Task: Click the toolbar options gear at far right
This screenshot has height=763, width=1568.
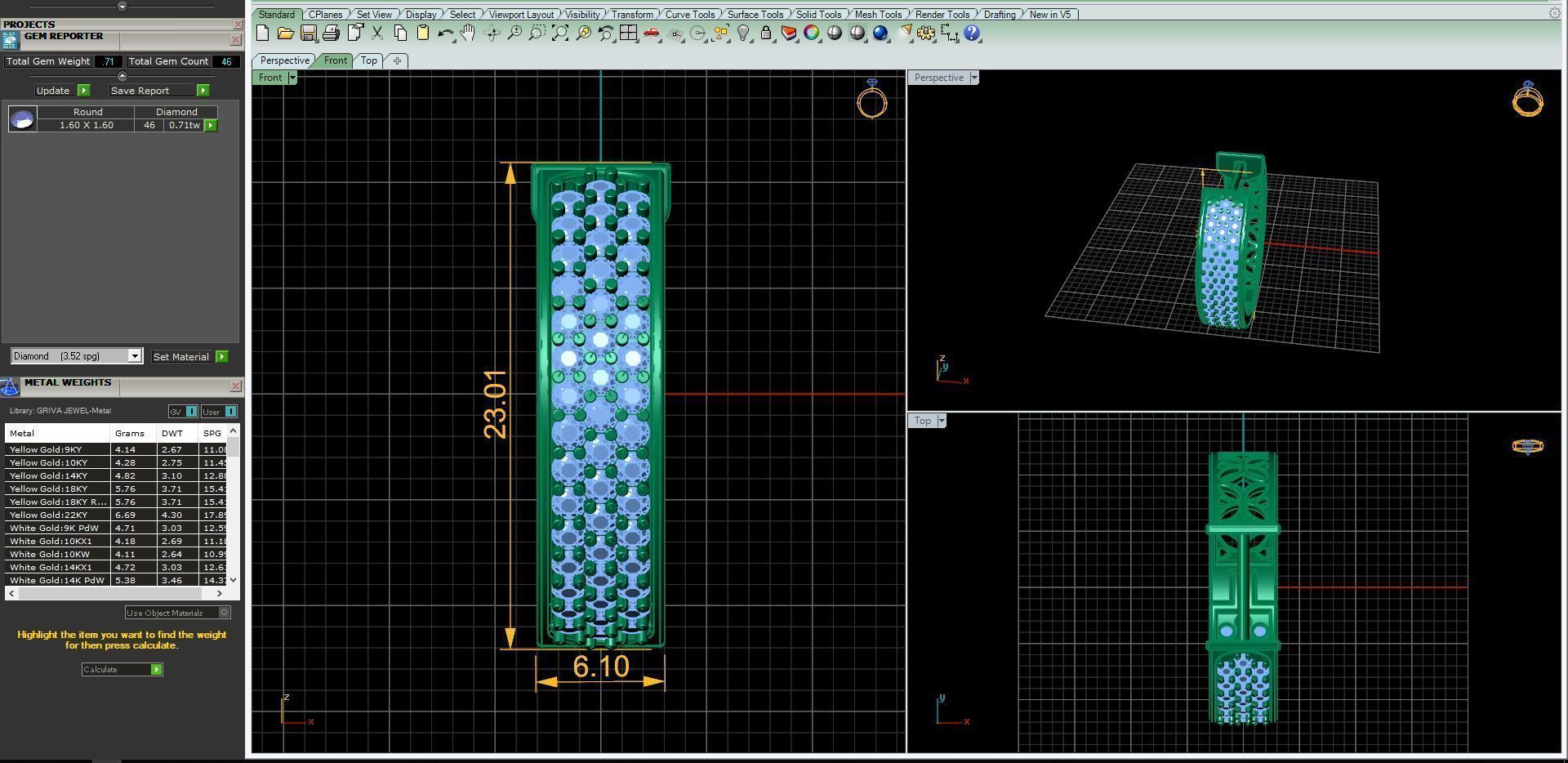Action: point(1554,13)
